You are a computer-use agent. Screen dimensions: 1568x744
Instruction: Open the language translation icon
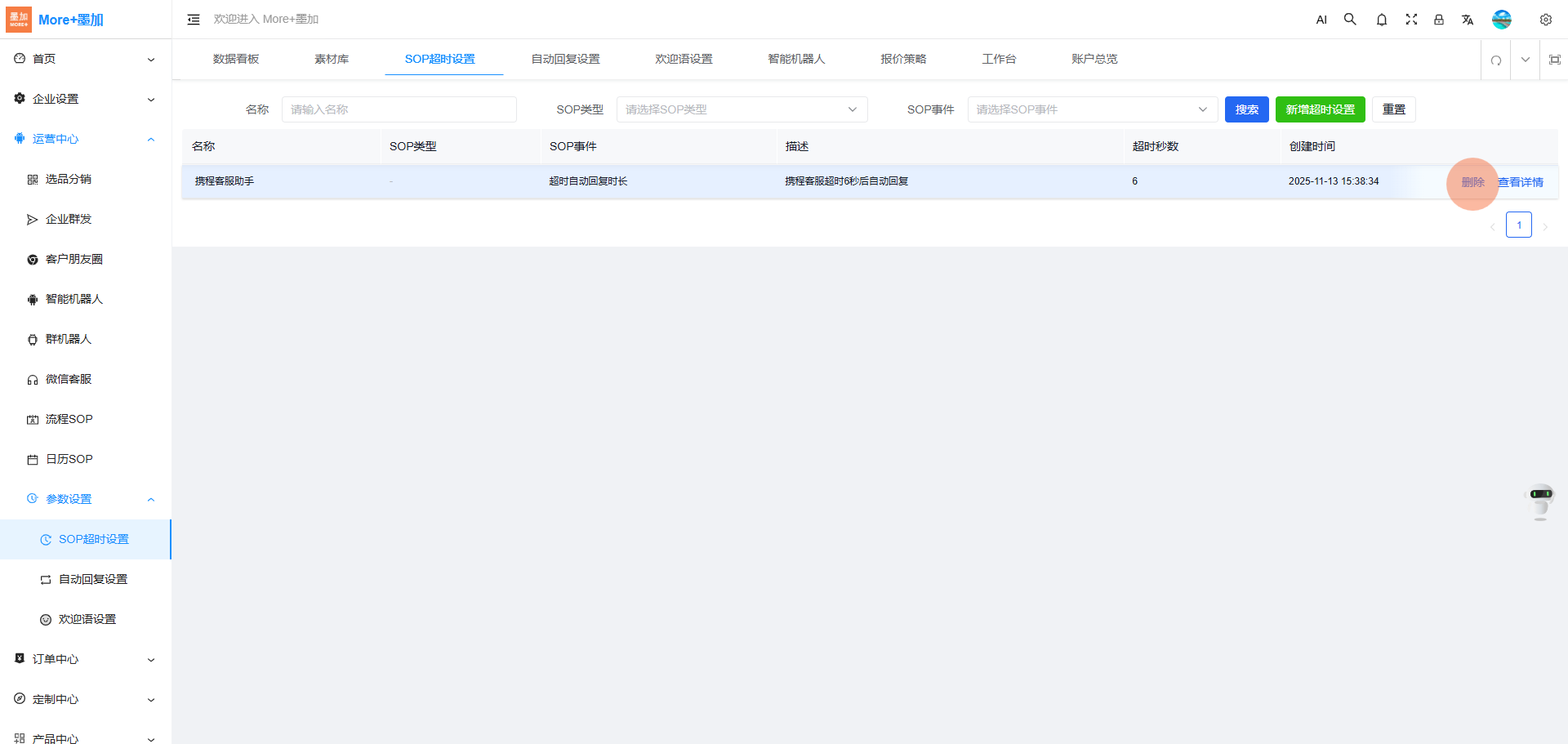pyautogui.click(x=1468, y=20)
